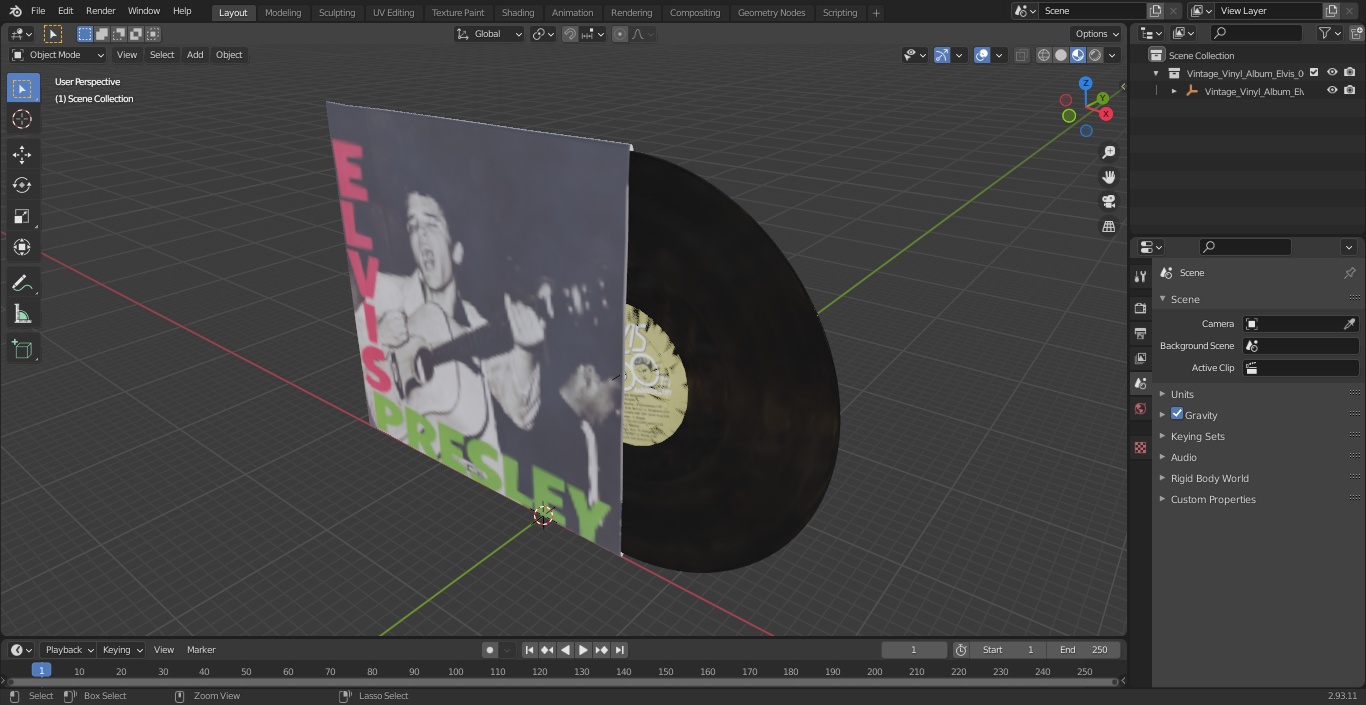
Task: Click the Marker menu in timeline
Action: coord(201,650)
